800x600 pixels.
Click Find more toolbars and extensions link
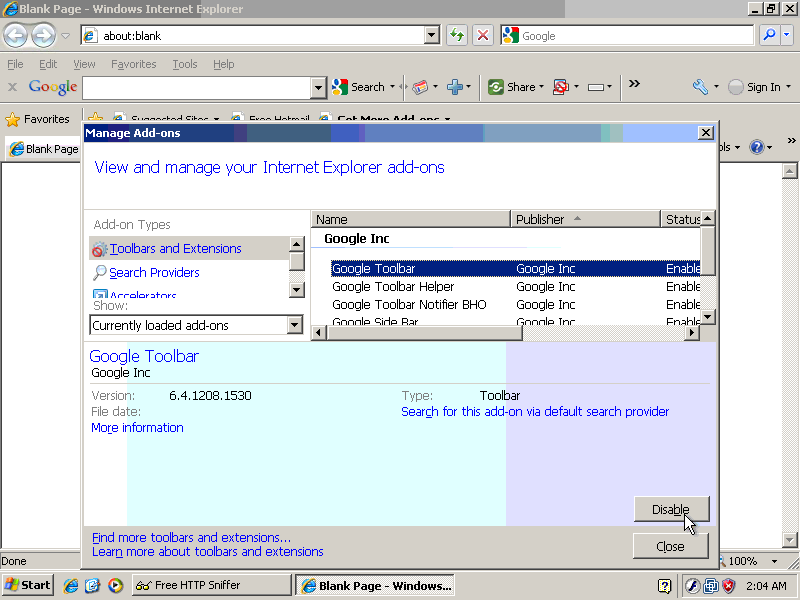191,538
